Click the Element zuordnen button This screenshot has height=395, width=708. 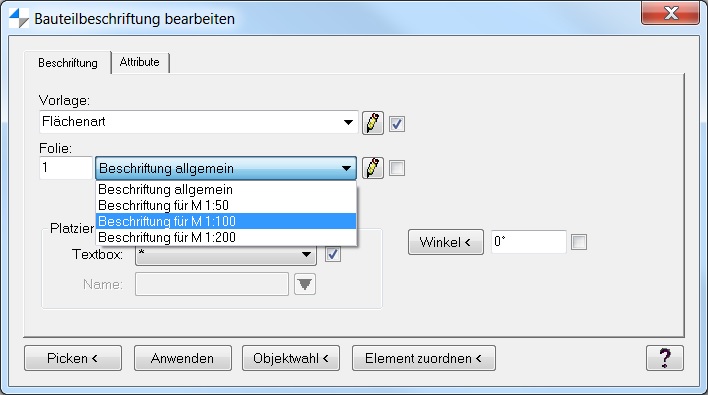[x=424, y=358]
